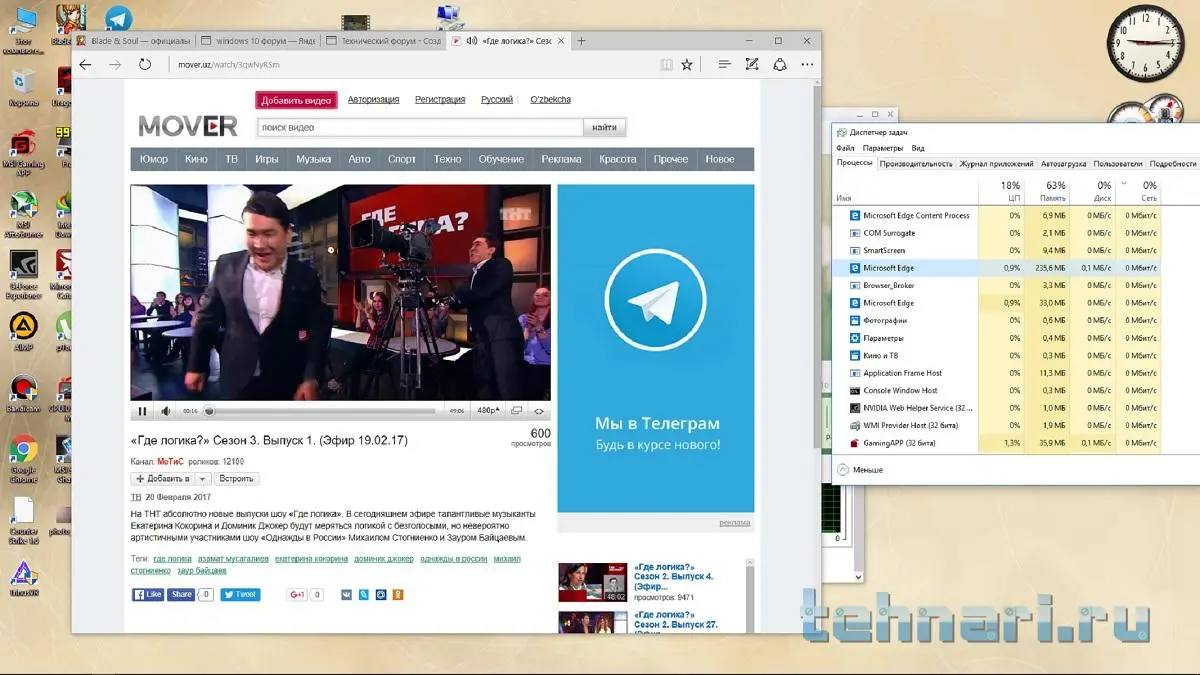The width and height of the screenshot is (1200, 675).
Task: Open video quality 480p dropdown
Action: [490, 411]
